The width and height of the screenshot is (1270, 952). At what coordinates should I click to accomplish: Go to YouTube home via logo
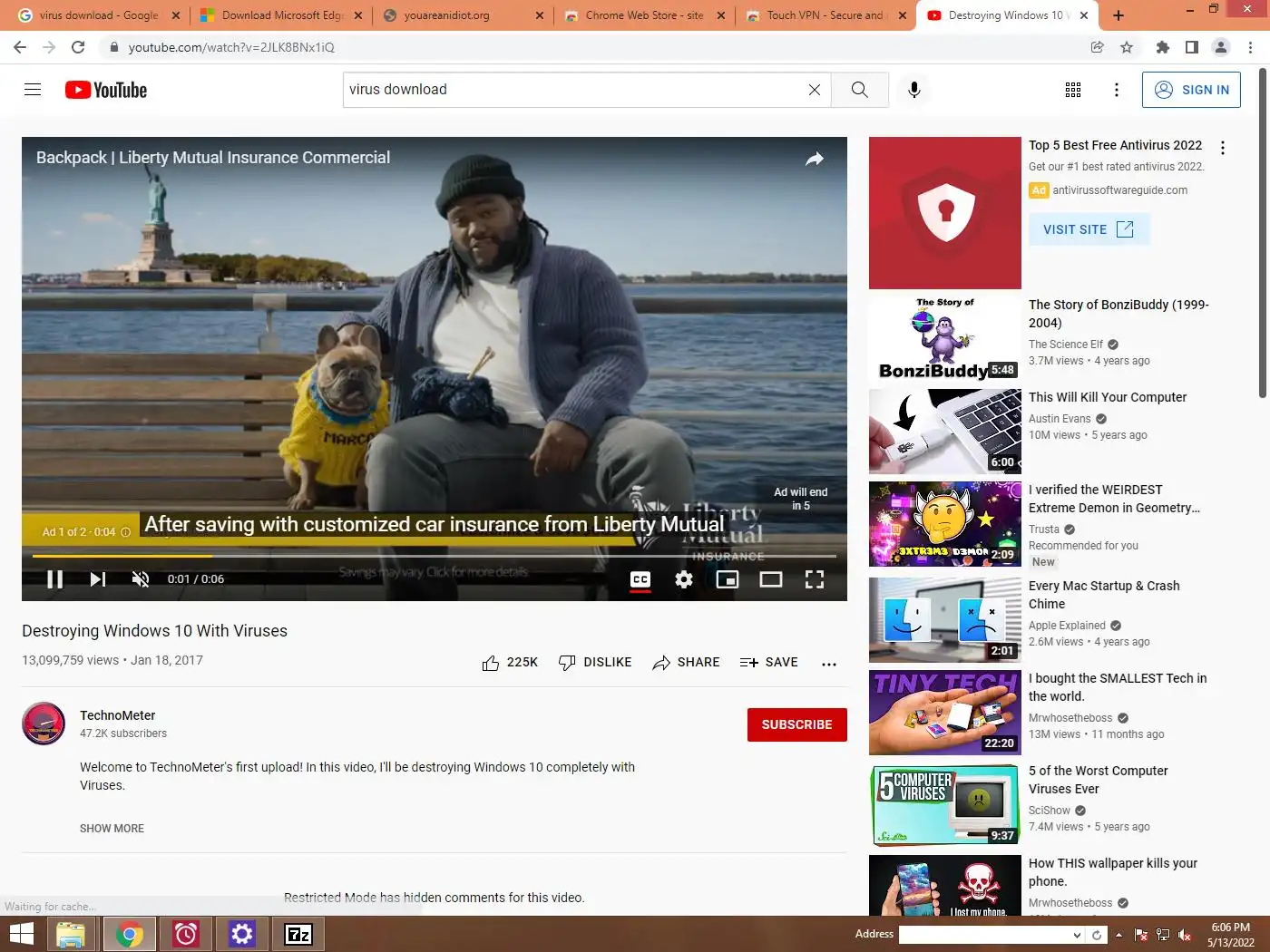click(x=106, y=90)
